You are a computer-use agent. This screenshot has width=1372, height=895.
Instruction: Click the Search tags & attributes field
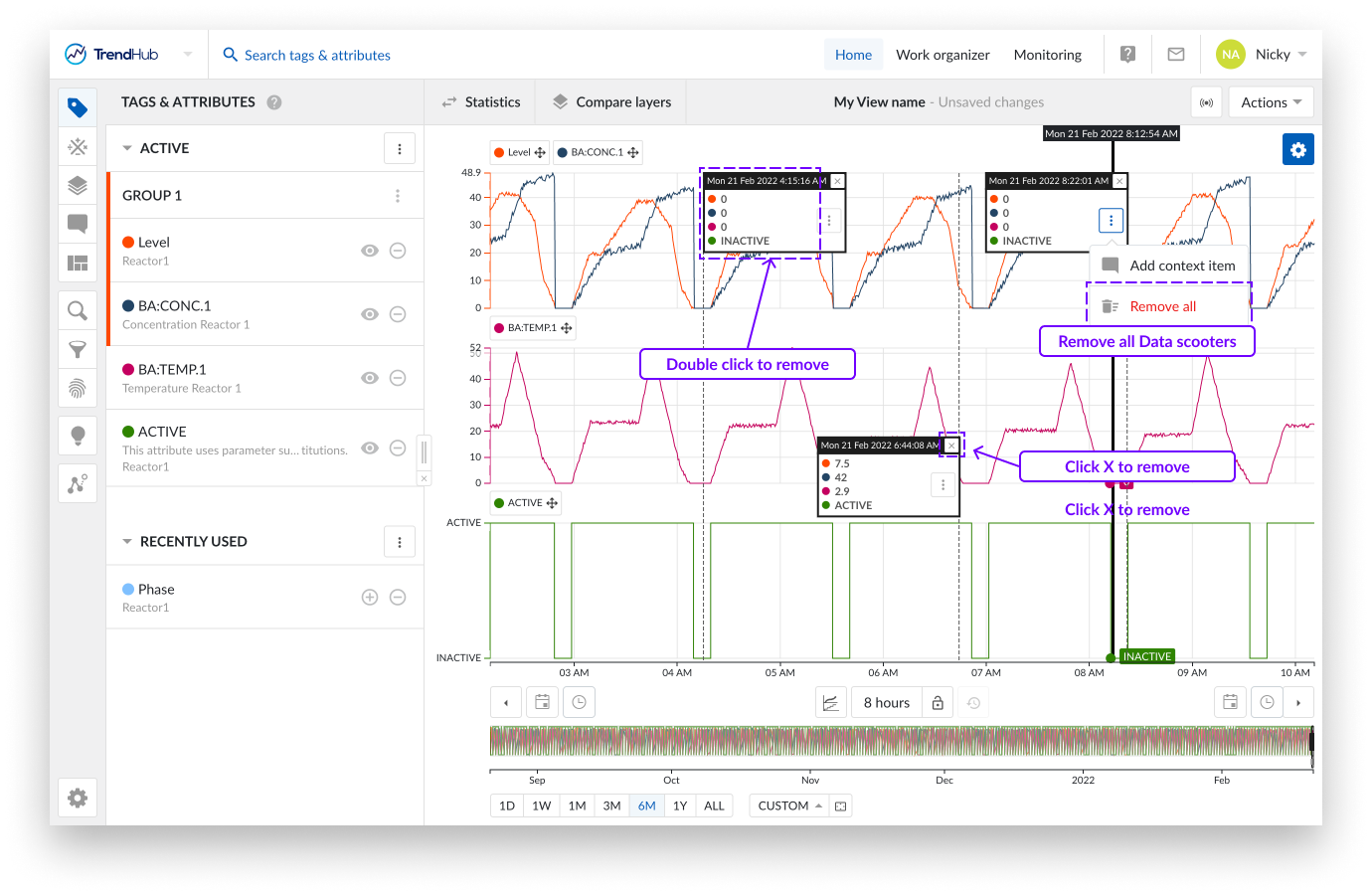pos(317,55)
